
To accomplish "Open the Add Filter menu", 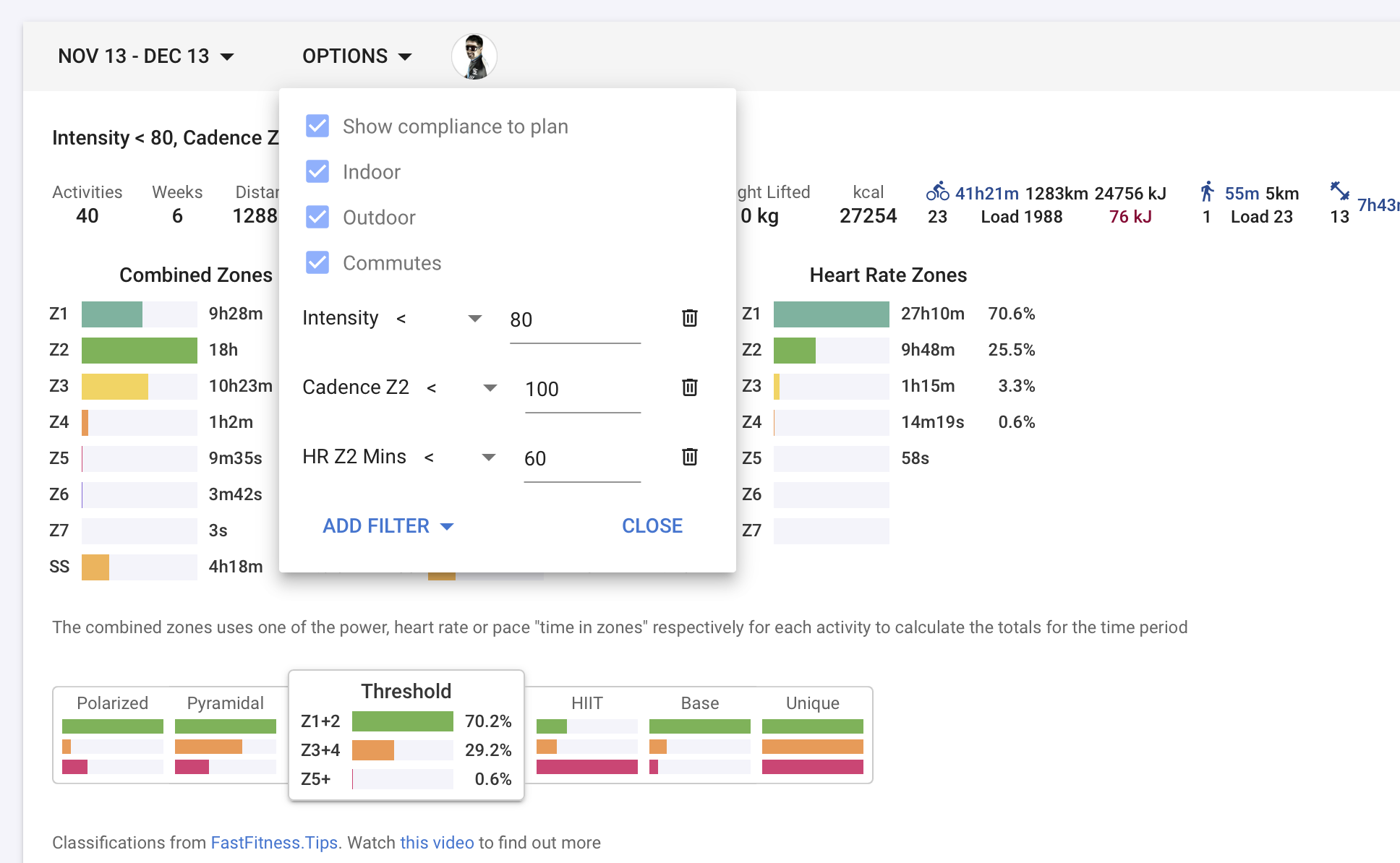I will 388,526.
